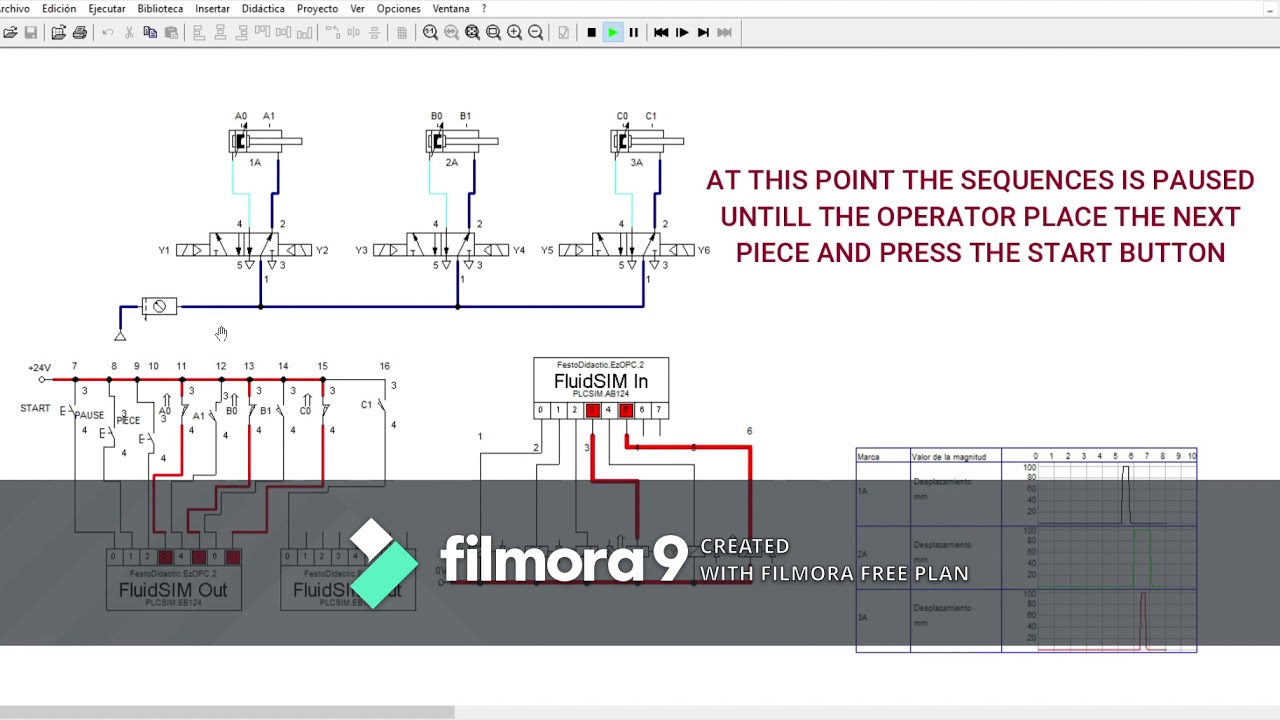Viewport: 1280px width, 720px height.
Task: Click the Paste clipboard icon
Action: [x=171, y=33]
